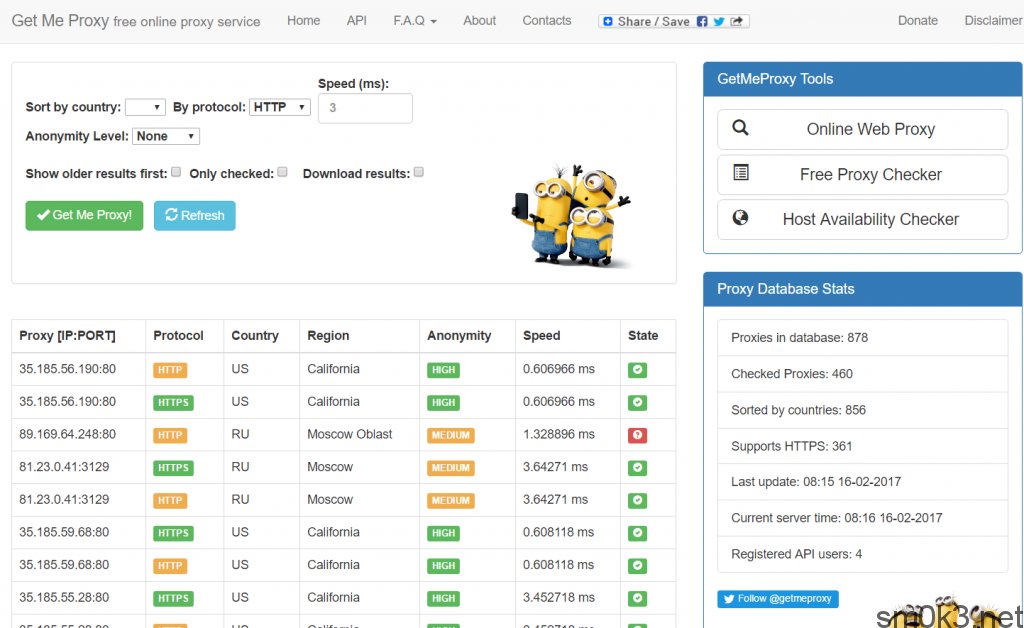
Task: Click the 1.328896 ms speed value
Action: point(559,435)
